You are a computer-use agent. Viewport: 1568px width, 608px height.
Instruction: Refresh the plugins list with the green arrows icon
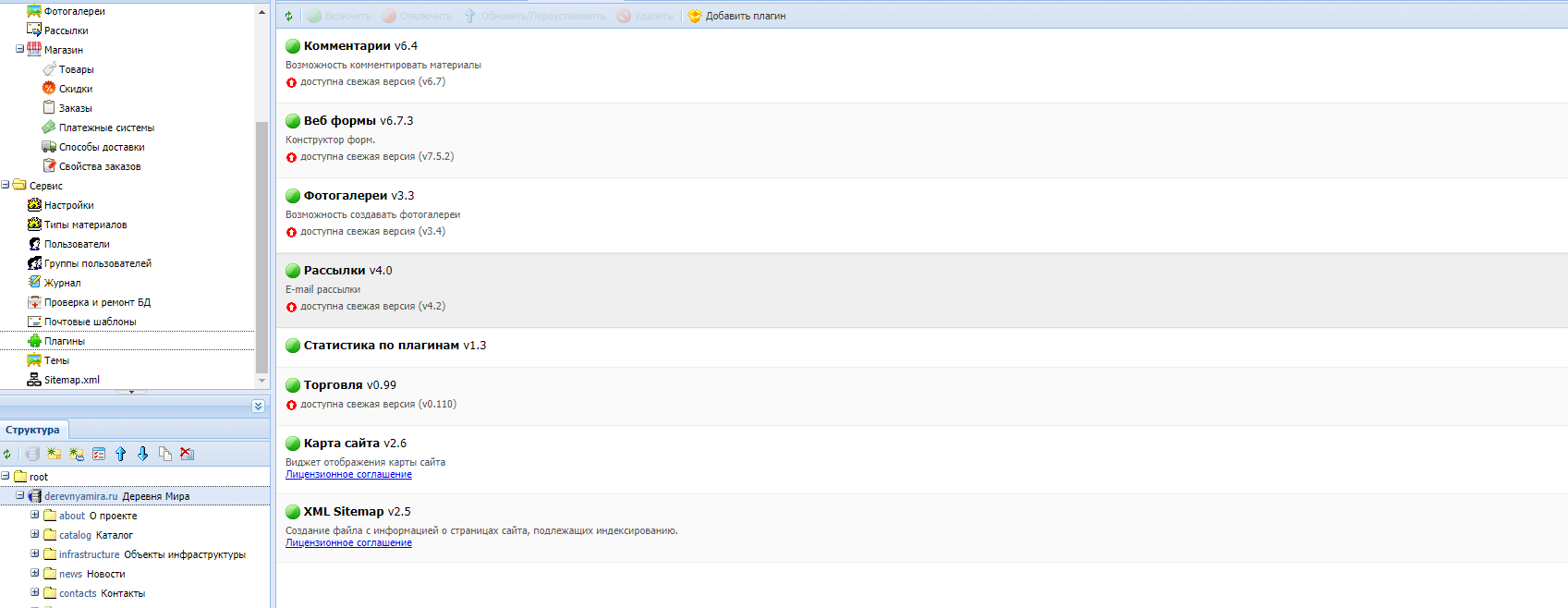click(x=288, y=17)
